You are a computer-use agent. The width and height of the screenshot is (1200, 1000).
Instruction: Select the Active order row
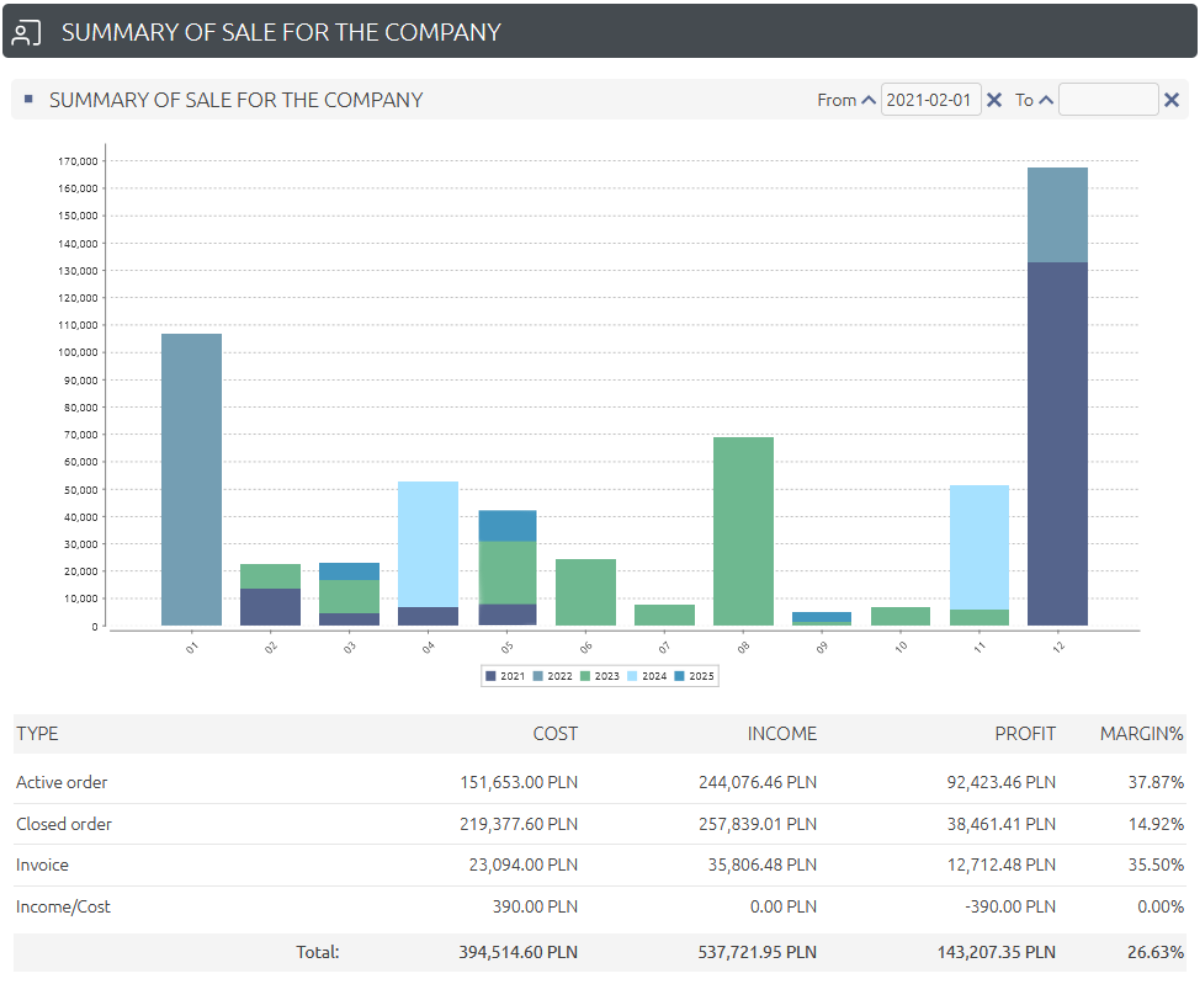tap(62, 782)
